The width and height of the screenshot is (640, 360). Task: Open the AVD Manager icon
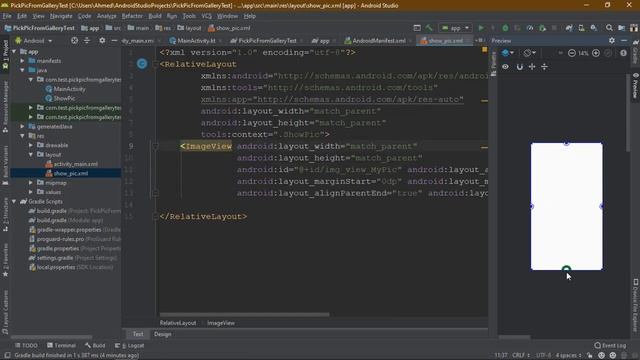point(581,28)
